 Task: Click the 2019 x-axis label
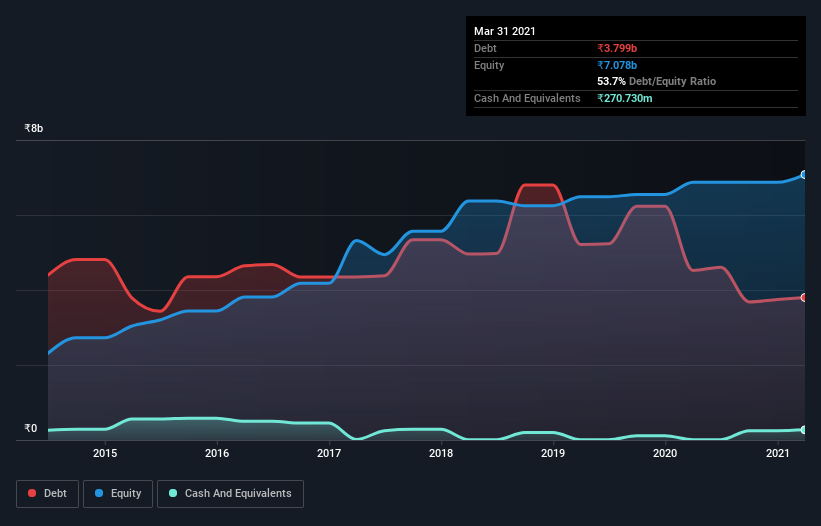click(553, 453)
